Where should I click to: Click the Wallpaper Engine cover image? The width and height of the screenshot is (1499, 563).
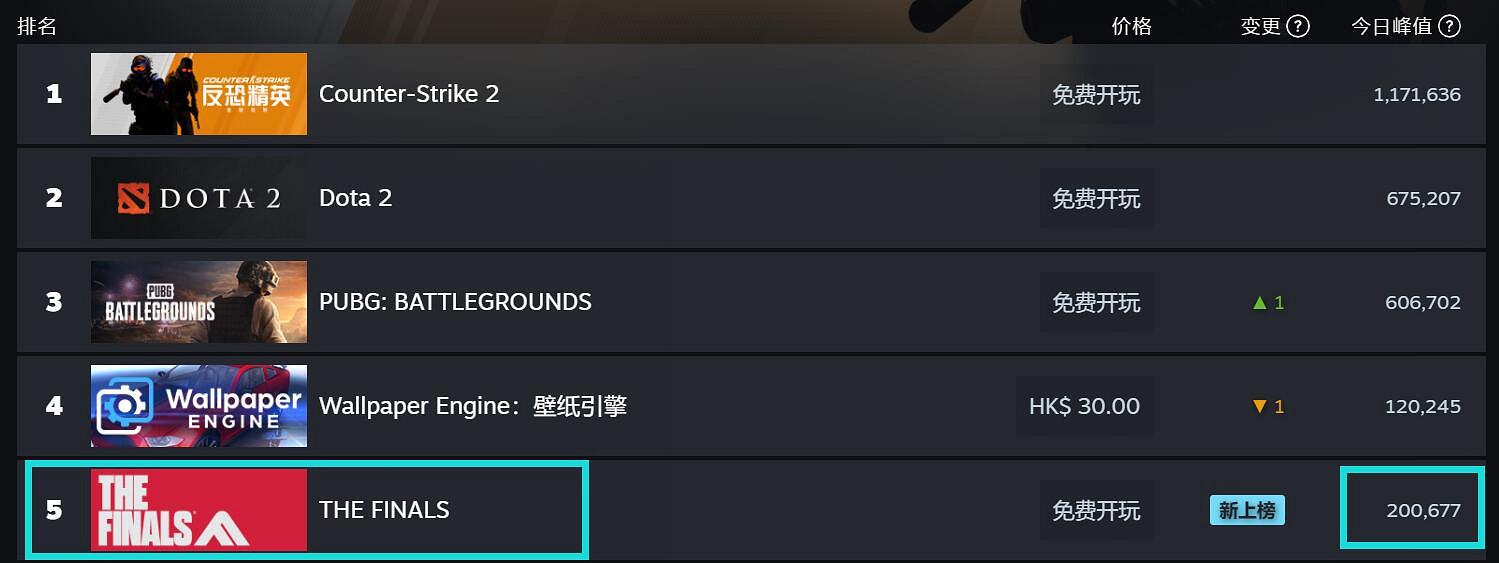pos(199,406)
